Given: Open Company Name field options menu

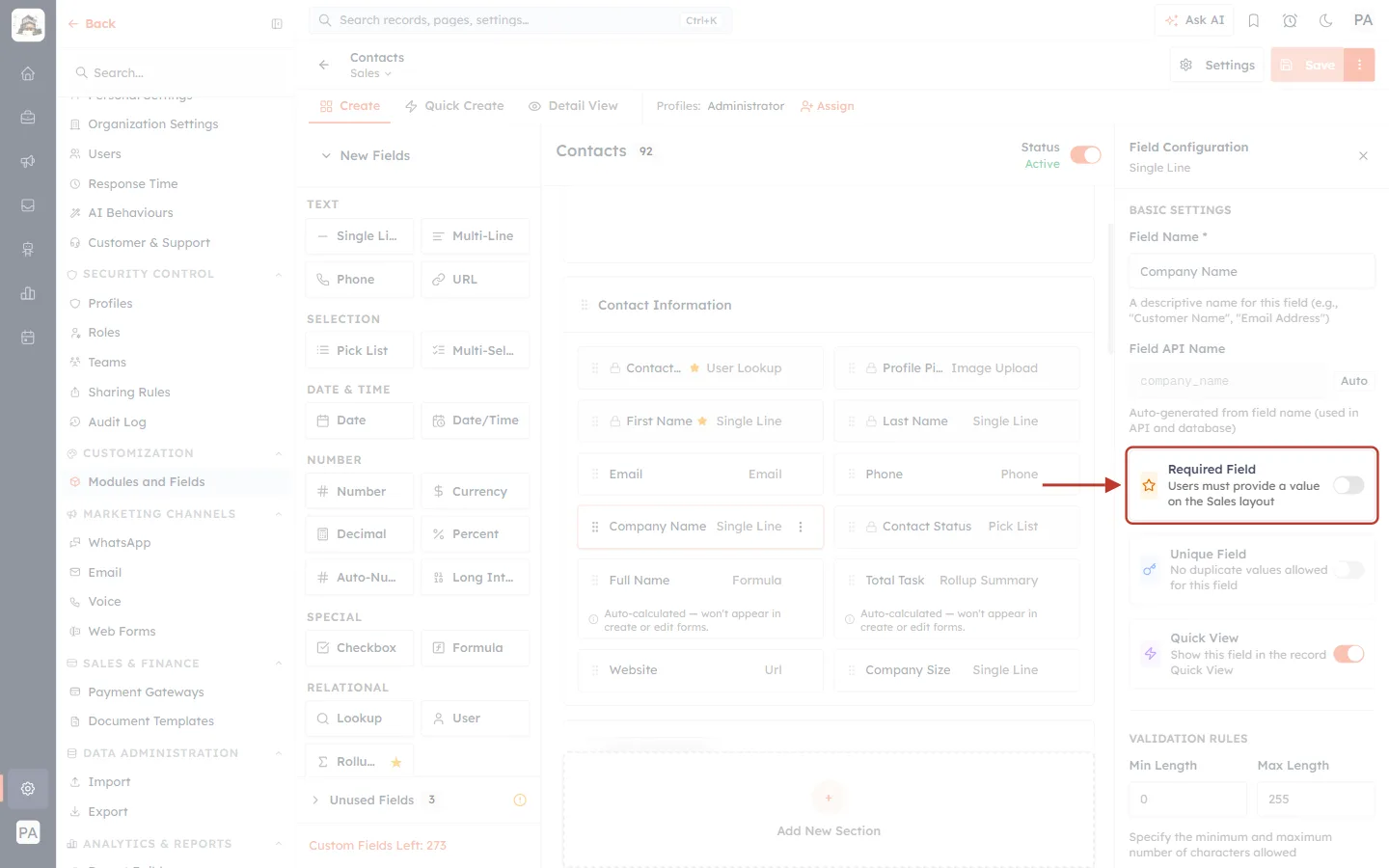Looking at the screenshot, I should coord(801,527).
